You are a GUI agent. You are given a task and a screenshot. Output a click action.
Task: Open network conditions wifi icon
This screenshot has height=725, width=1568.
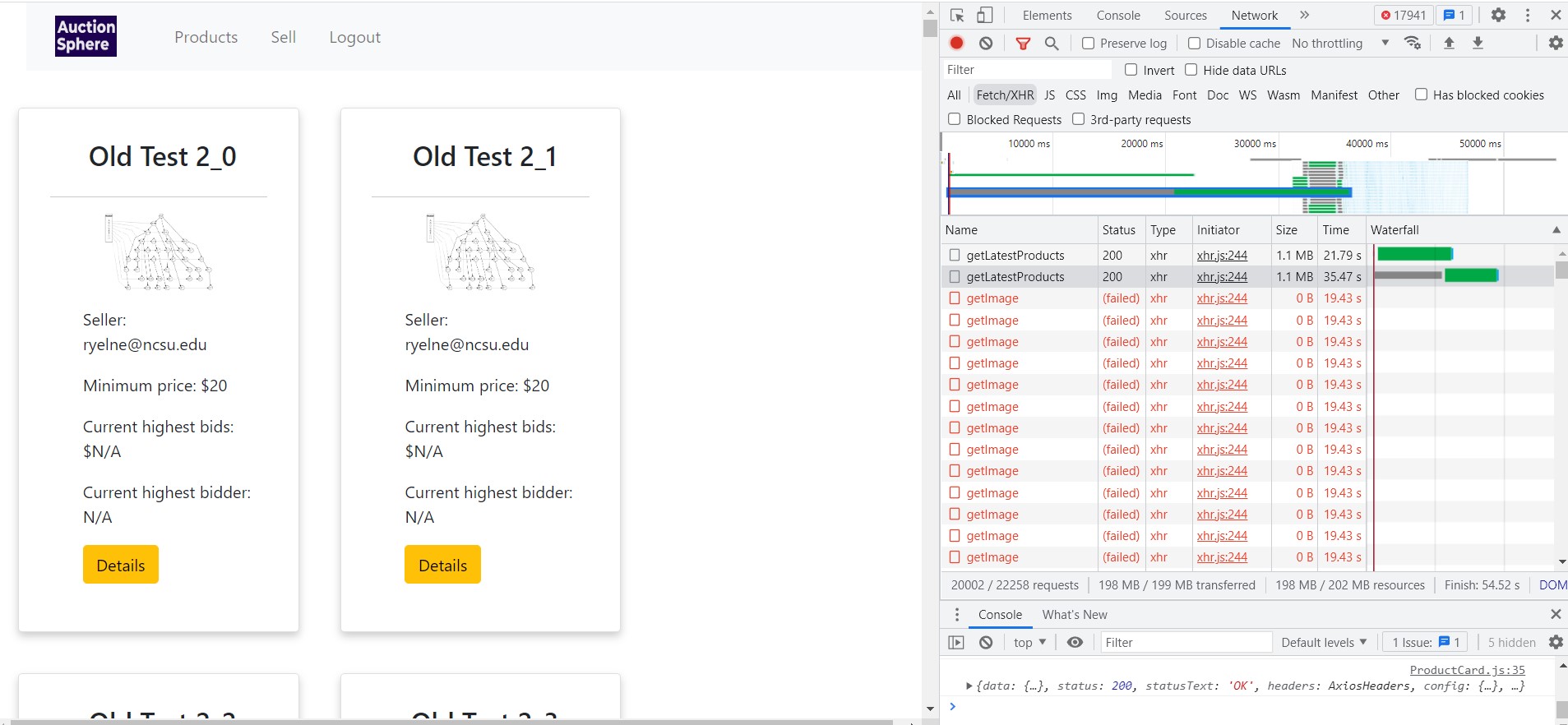click(1413, 43)
